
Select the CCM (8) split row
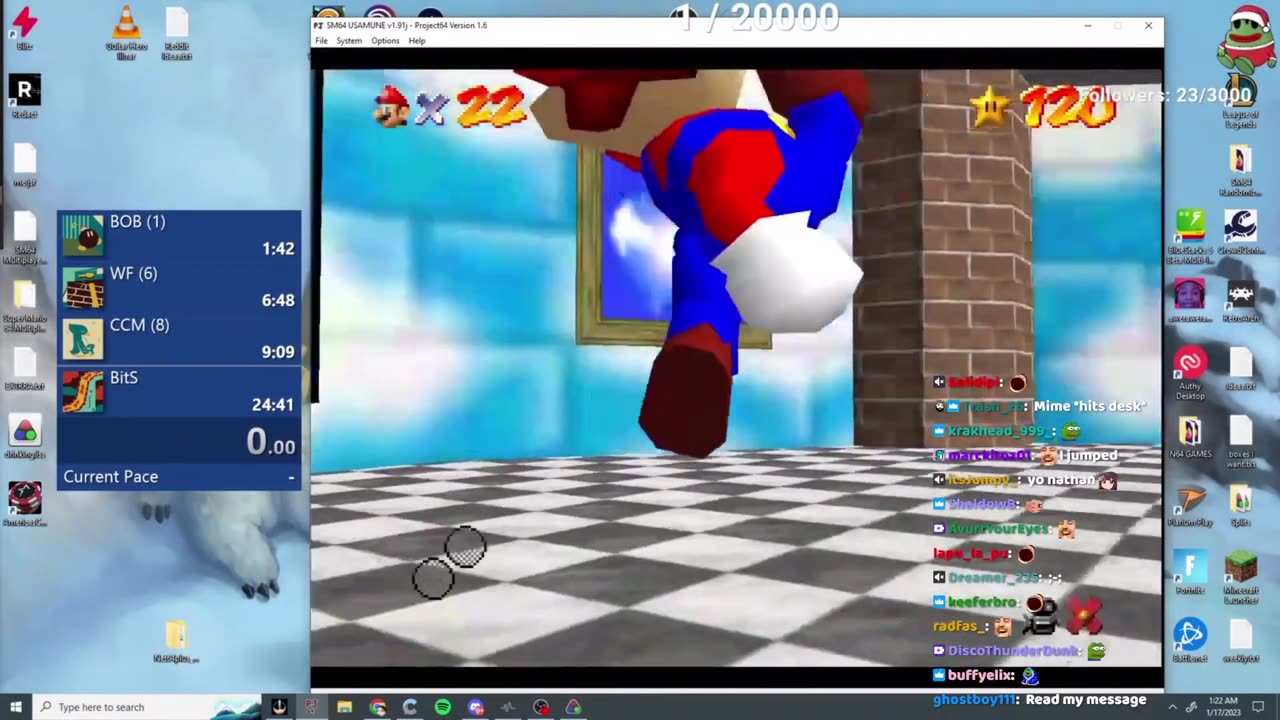pos(179,340)
